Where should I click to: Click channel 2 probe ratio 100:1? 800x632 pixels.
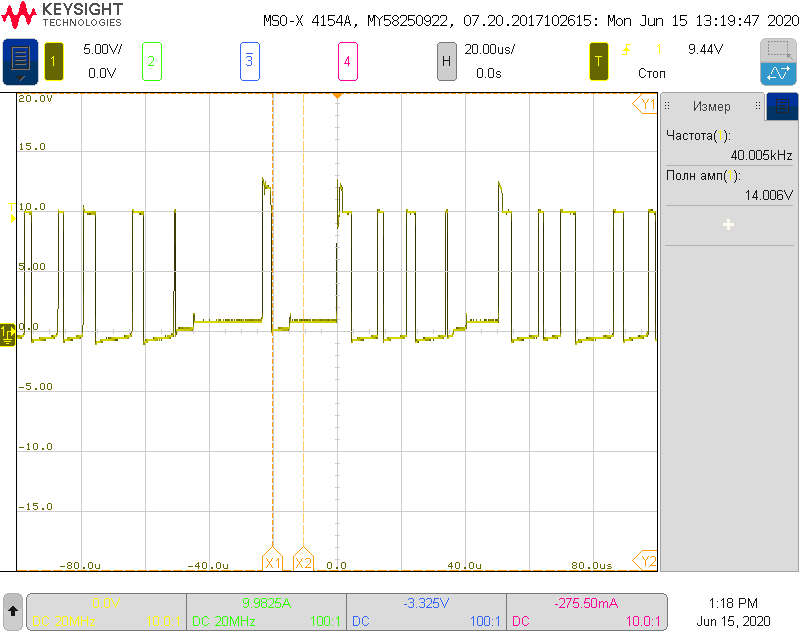point(325,621)
